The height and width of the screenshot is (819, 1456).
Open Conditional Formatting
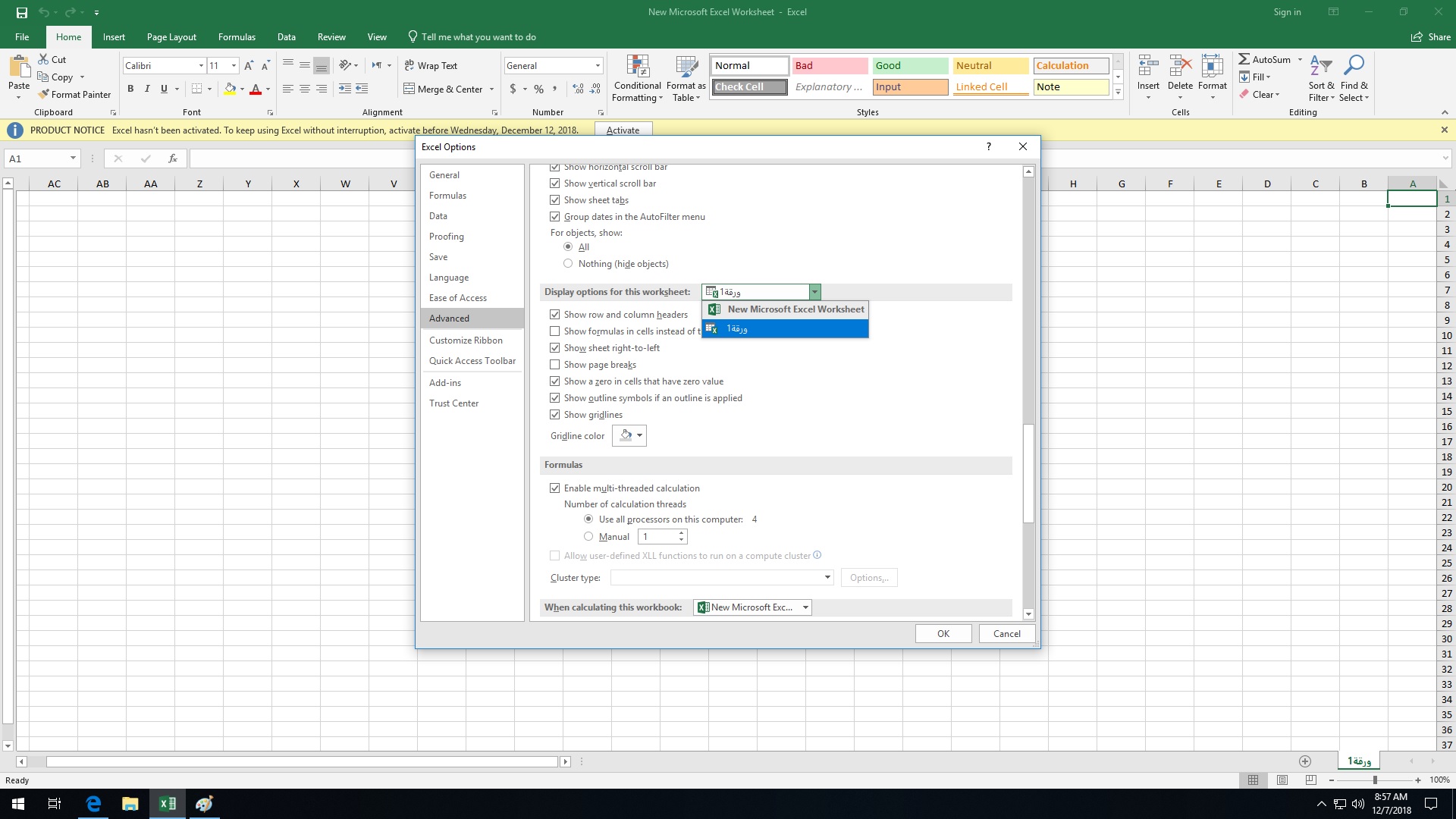click(x=638, y=79)
